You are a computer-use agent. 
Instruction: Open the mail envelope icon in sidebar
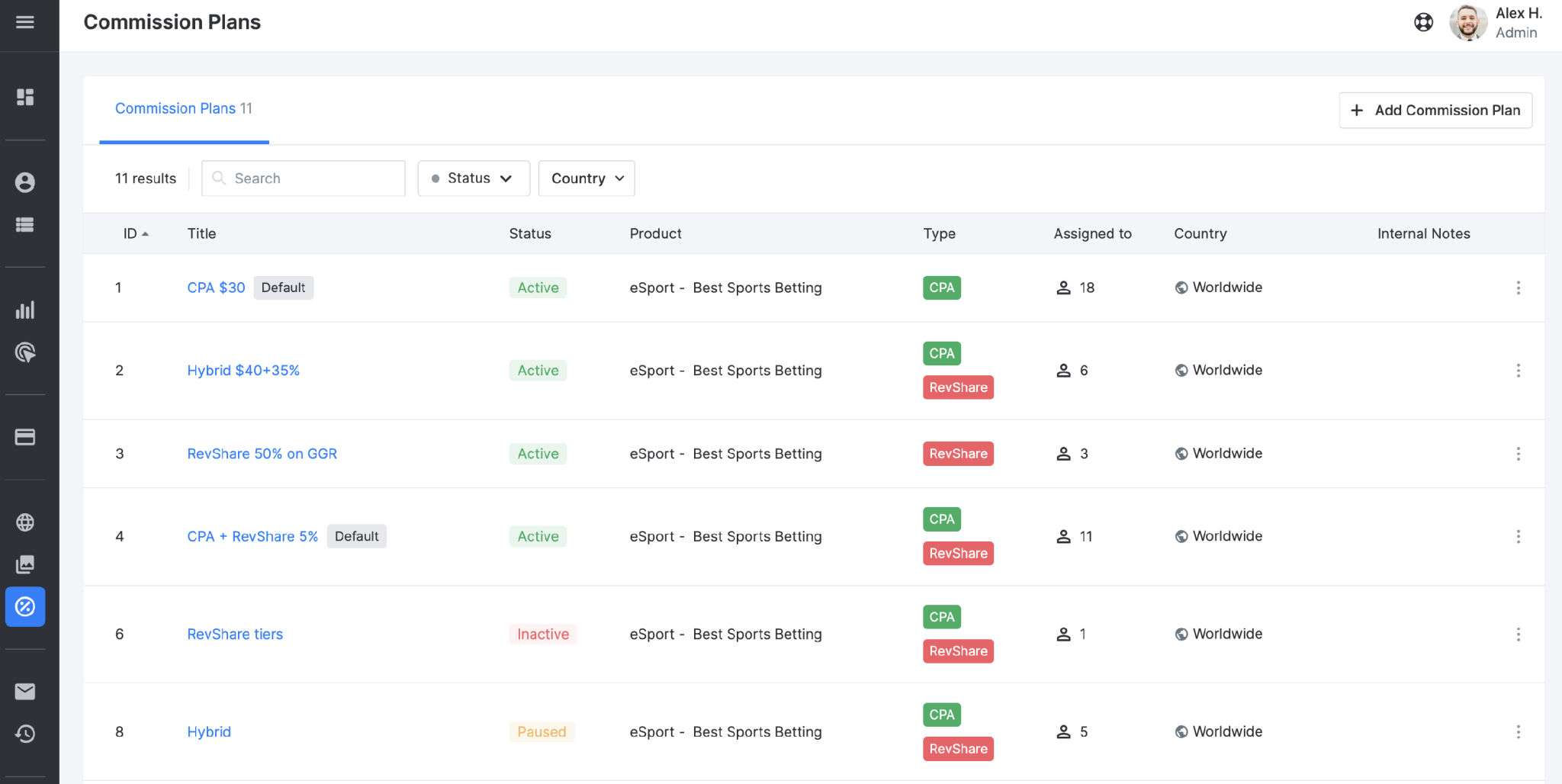click(25, 691)
